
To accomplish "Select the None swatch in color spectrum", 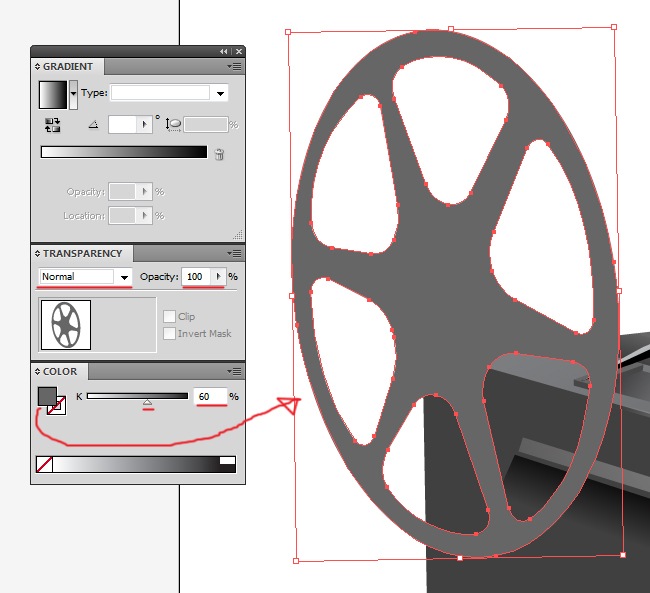I will (x=44, y=464).
